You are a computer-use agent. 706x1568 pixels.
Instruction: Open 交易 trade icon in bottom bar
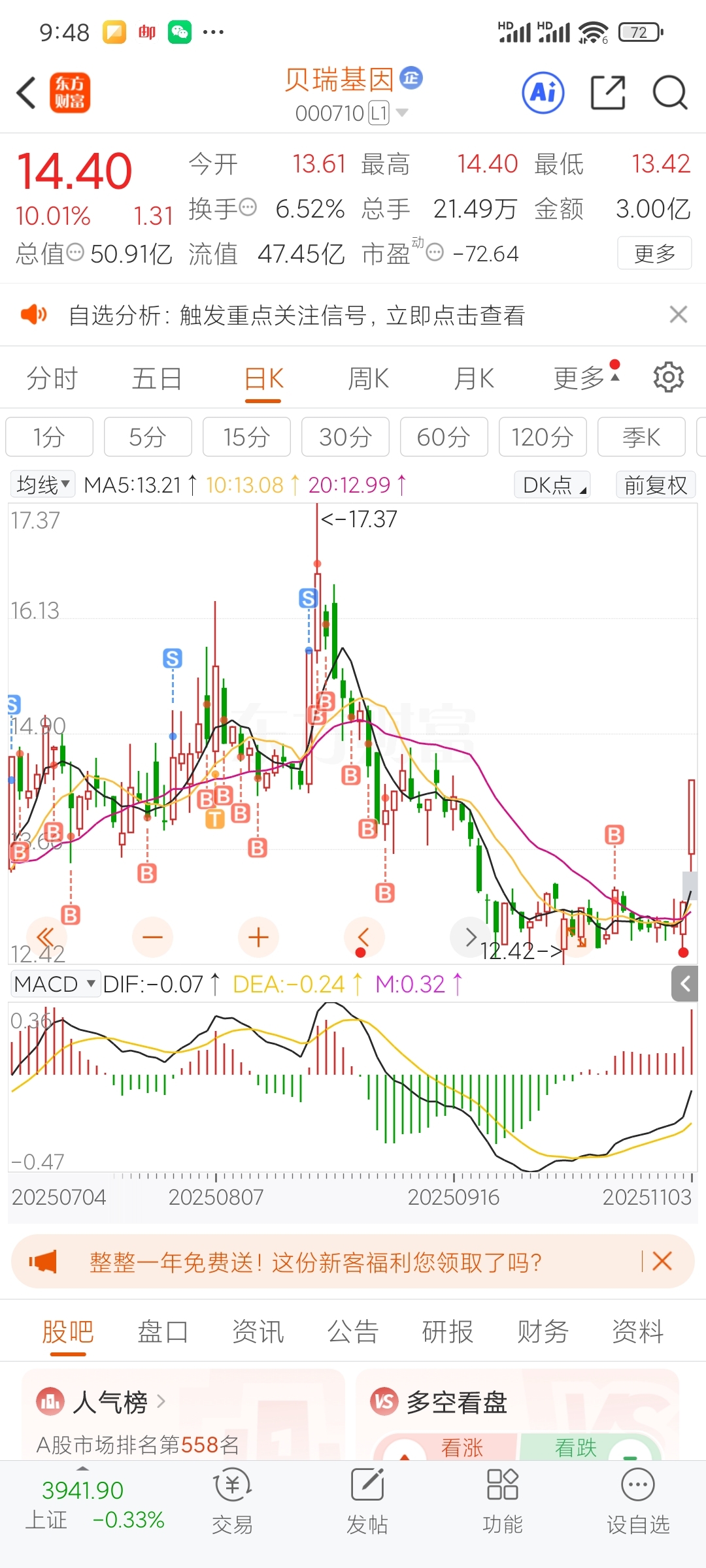233,1485
